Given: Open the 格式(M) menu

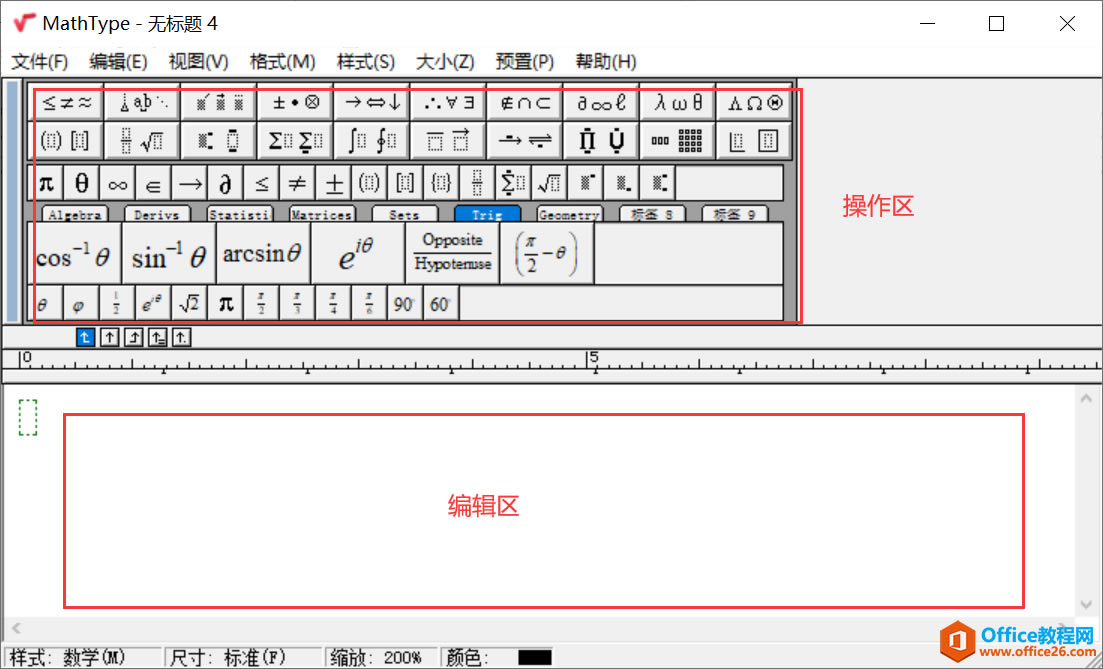Looking at the screenshot, I should (x=283, y=61).
